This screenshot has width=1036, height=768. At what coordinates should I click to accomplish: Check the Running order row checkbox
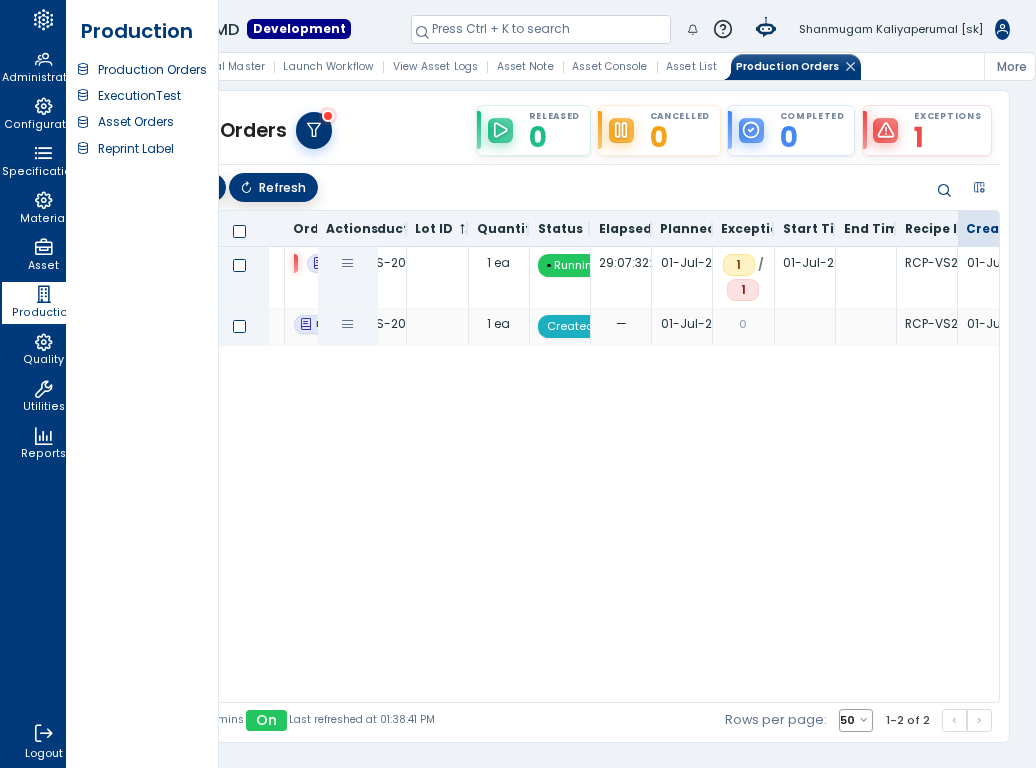coord(240,266)
